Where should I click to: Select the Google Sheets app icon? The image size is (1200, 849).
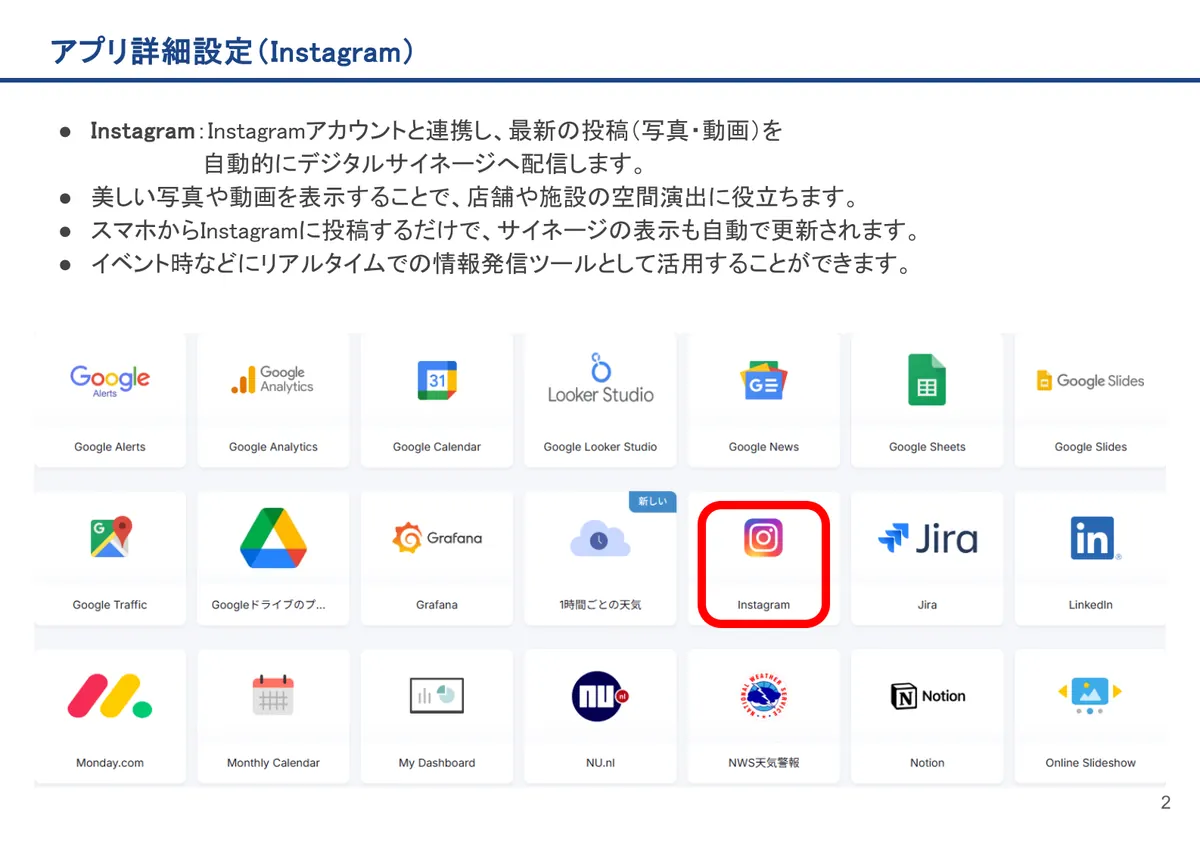pyautogui.click(x=927, y=380)
